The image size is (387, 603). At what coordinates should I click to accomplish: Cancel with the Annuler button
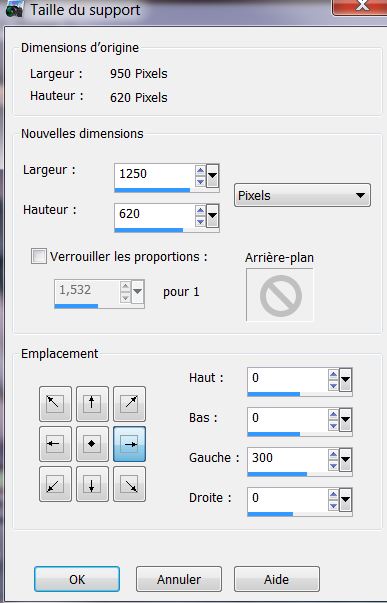pos(179,579)
